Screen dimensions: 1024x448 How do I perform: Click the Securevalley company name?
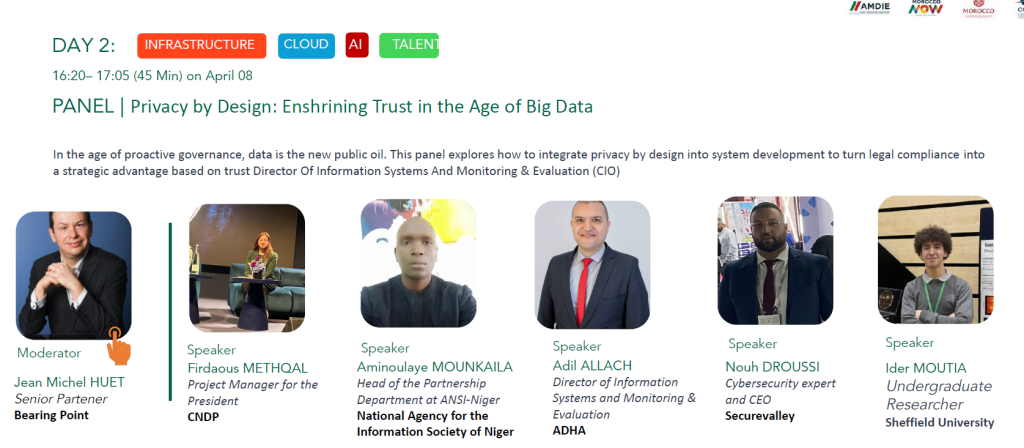[760, 416]
